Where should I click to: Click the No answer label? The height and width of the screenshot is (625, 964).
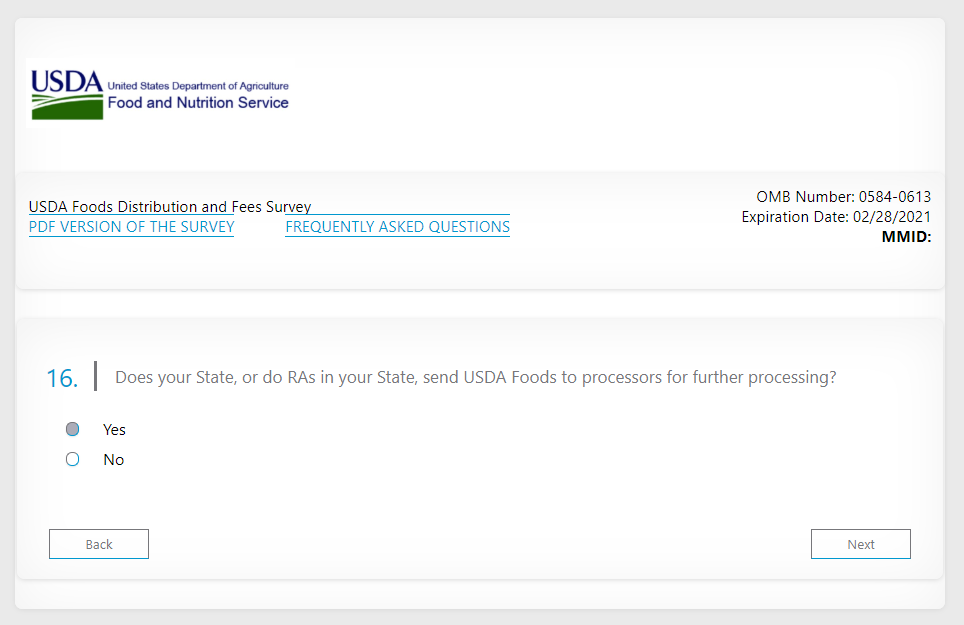click(113, 460)
